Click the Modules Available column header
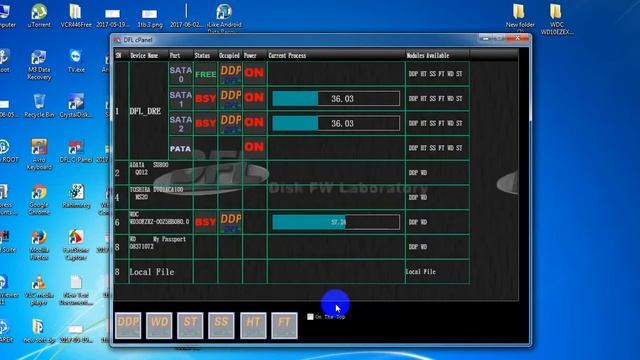Viewport: 640px width, 360px height. (428, 56)
